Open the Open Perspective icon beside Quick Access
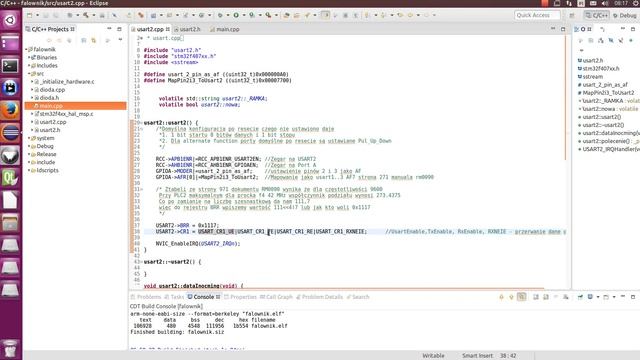This screenshot has width=640, height=360. [572, 15]
